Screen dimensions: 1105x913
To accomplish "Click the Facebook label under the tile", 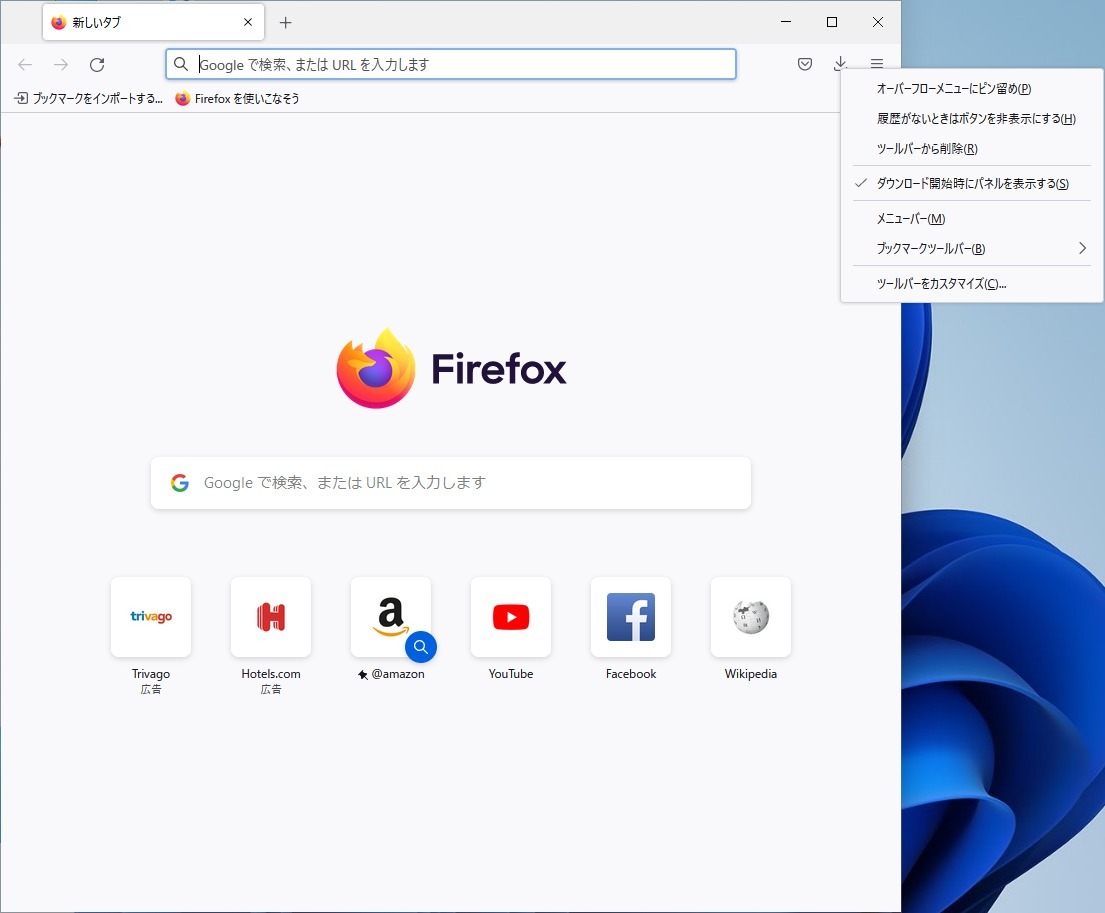I will 631,674.
